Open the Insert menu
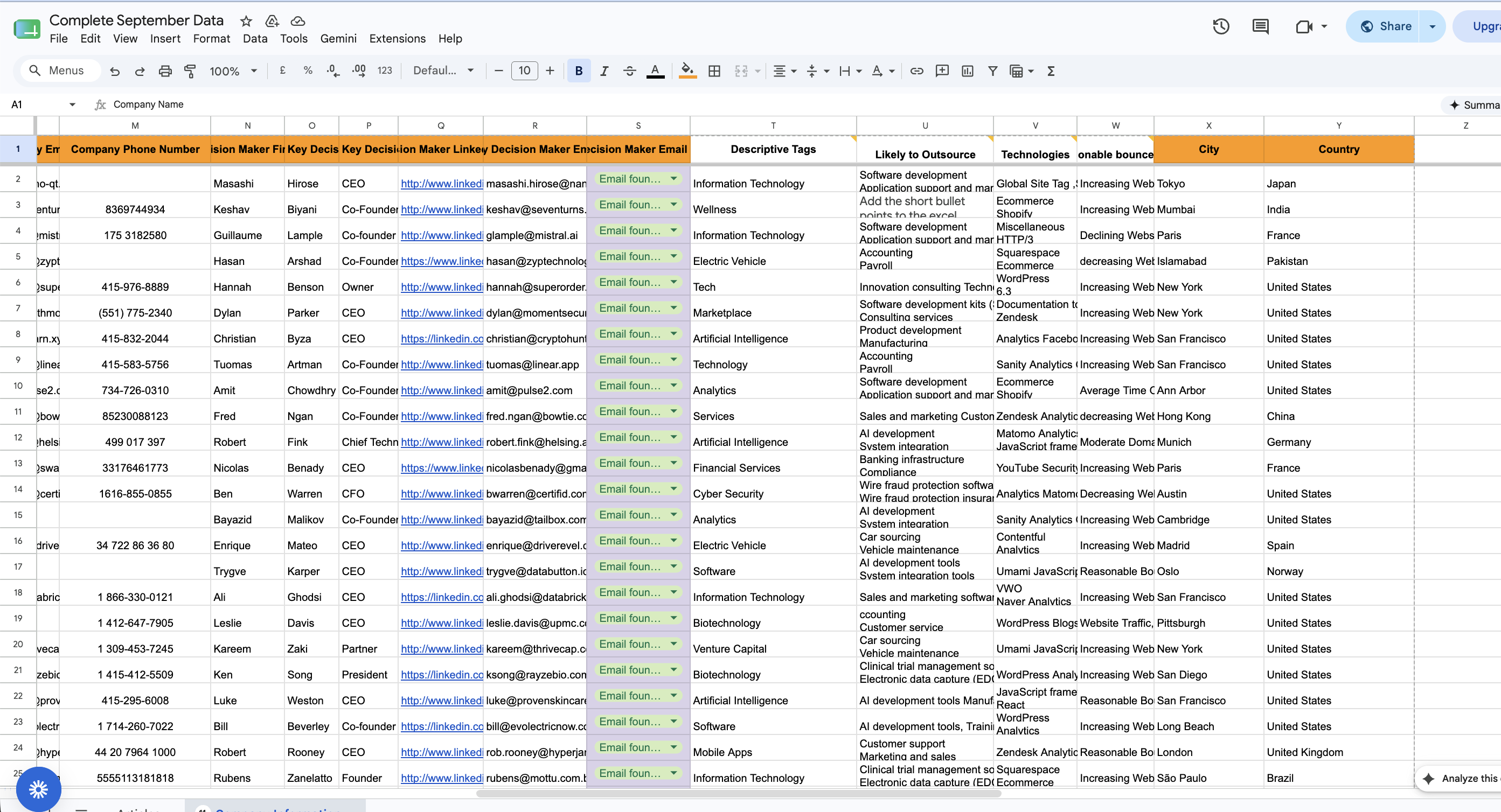Screen dimensions: 1501x812 tap(165, 38)
